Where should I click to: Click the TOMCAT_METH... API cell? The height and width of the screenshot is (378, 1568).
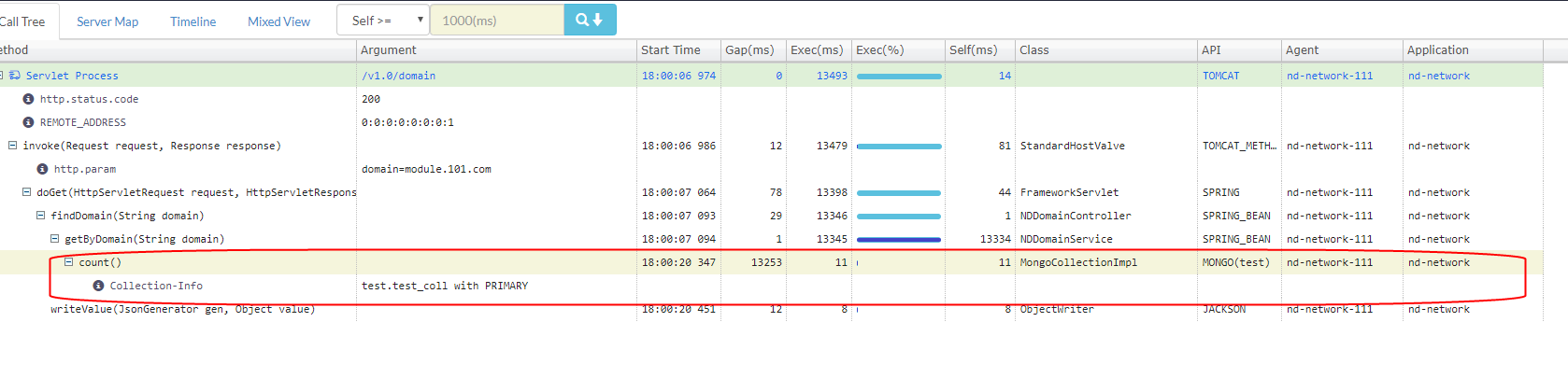pos(1239,146)
